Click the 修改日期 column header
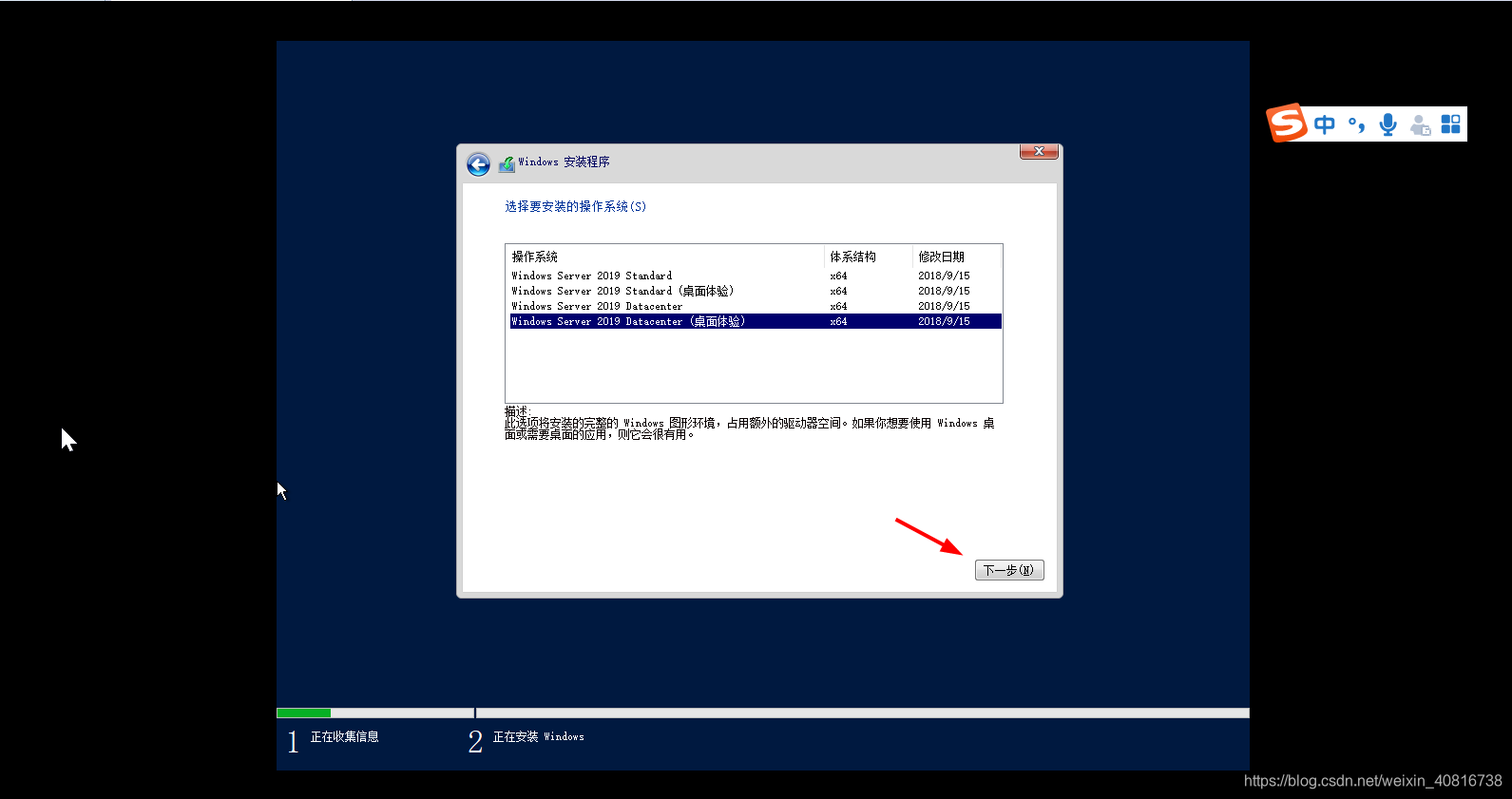The image size is (1512, 799). pos(957,257)
